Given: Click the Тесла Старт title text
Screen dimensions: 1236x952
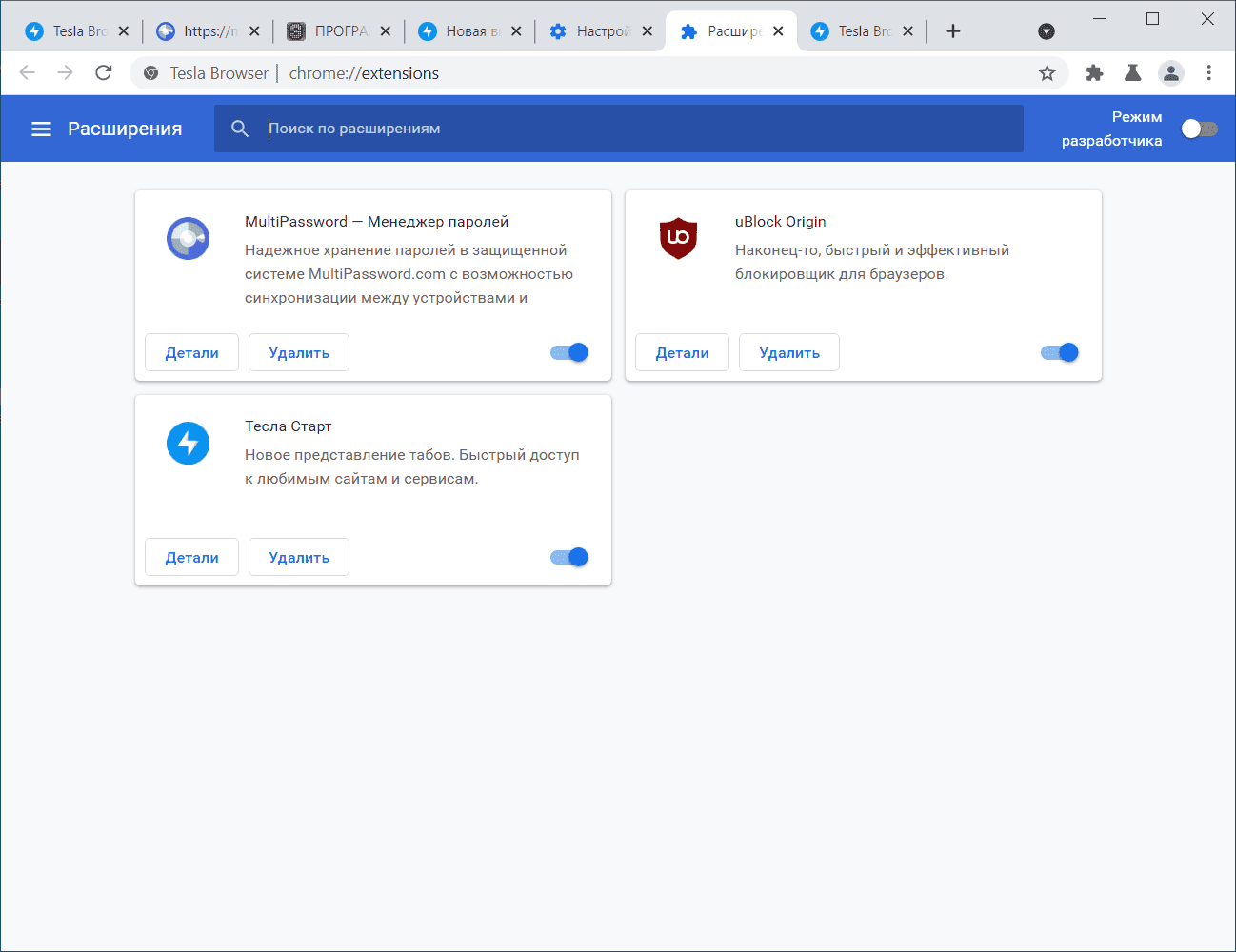Looking at the screenshot, I should coord(289,426).
